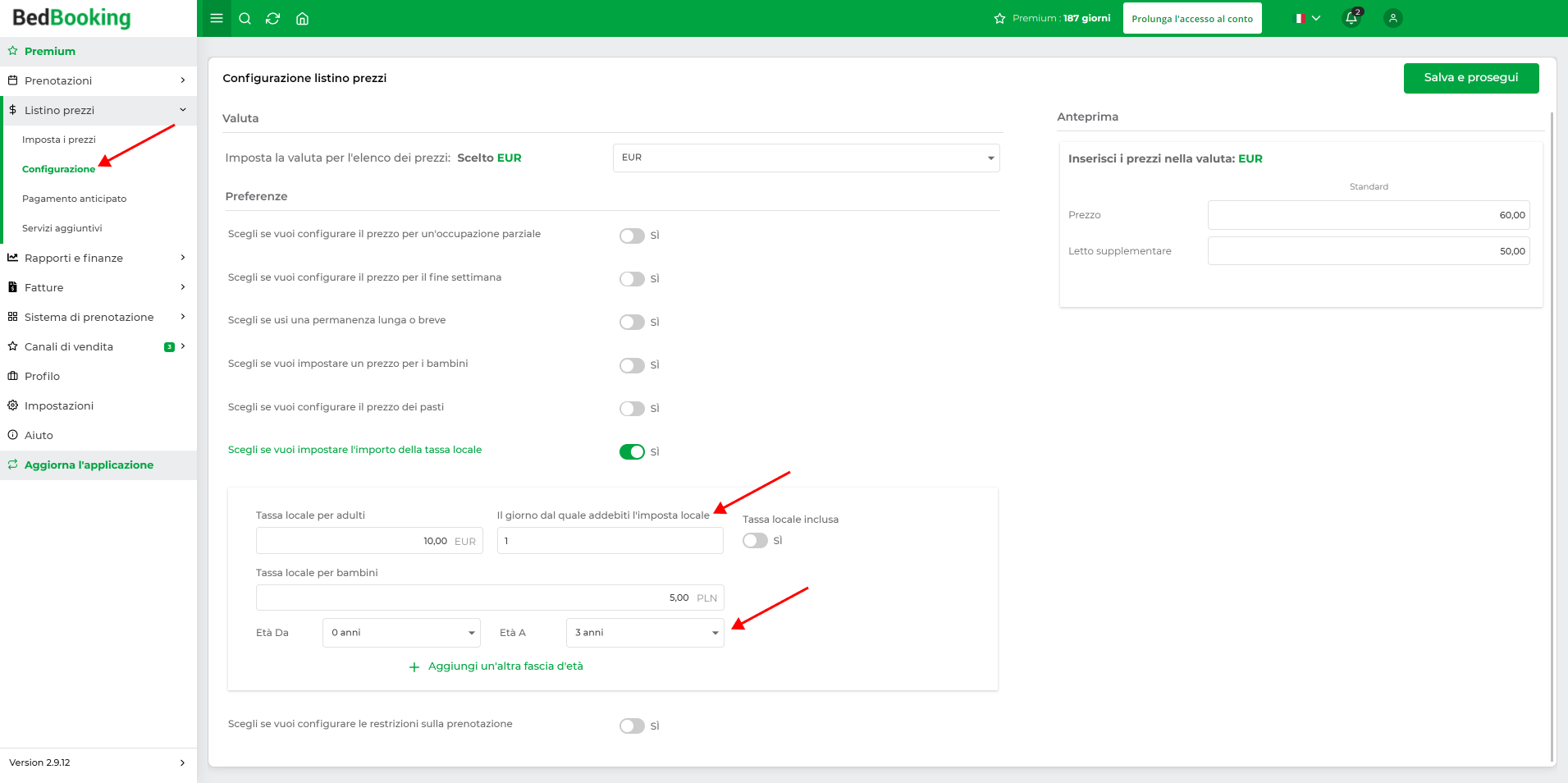The image size is (1568, 783).
Task: Click the plus icon for adding age range
Action: pos(414,667)
